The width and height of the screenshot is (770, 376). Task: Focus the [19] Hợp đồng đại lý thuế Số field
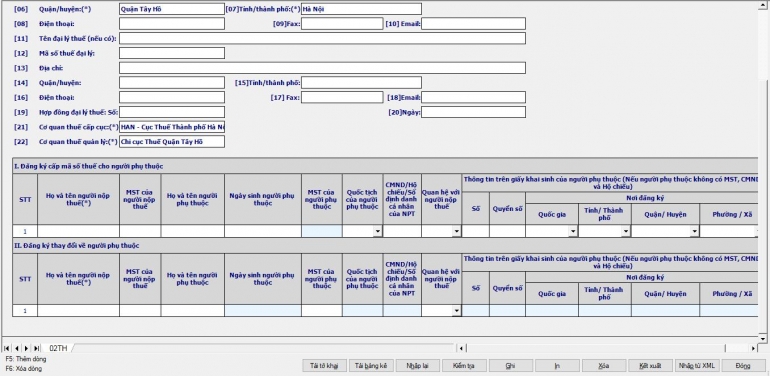point(172,112)
